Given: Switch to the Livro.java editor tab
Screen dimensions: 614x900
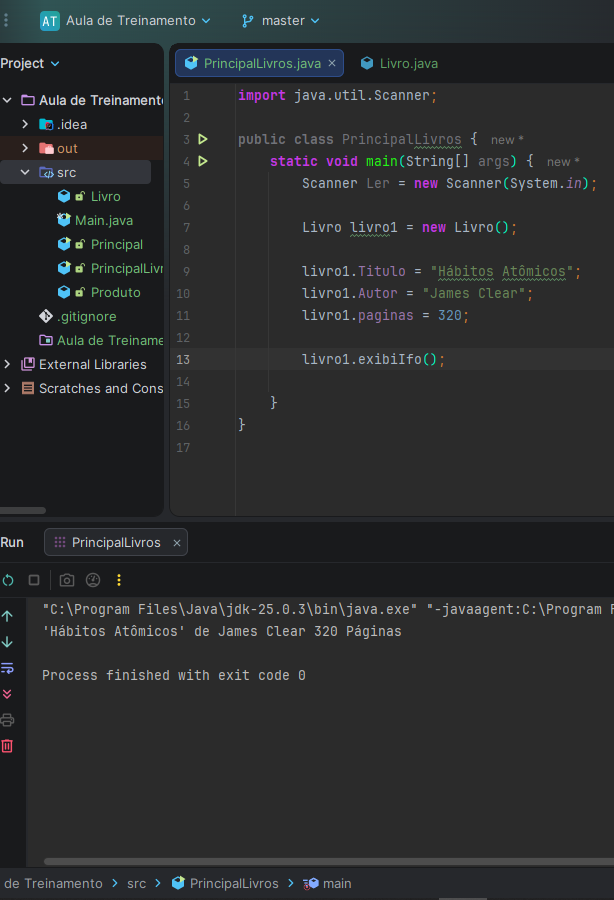Looking at the screenshot, I should (399, 63).
